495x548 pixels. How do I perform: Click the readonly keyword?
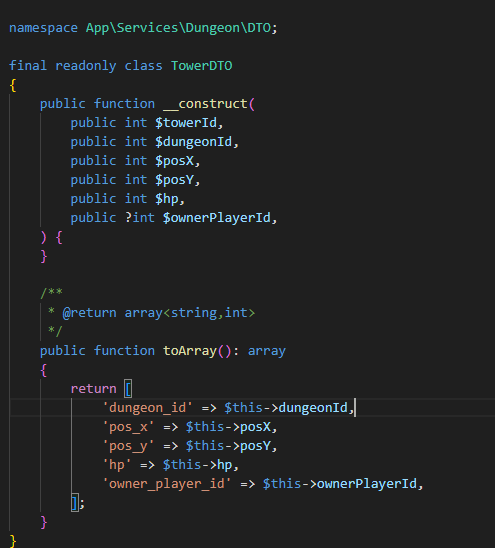click(x=86, y=66)
